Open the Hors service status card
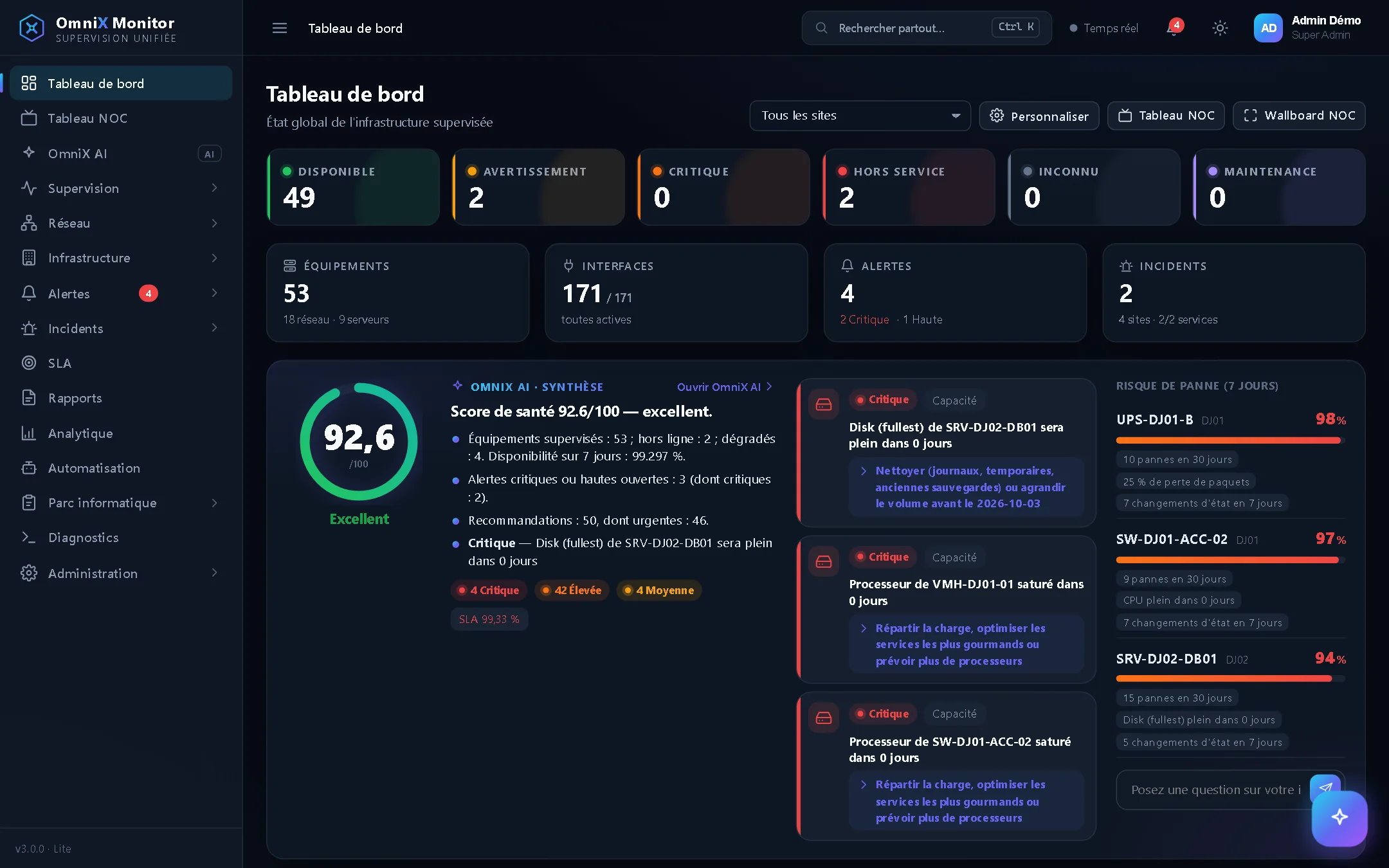1389x868 pixels. click(x=909, y=187)
